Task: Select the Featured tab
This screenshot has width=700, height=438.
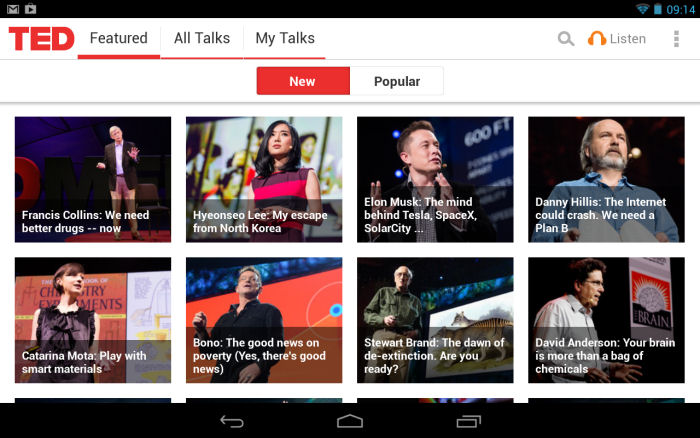Action: [x=118, y=39]
